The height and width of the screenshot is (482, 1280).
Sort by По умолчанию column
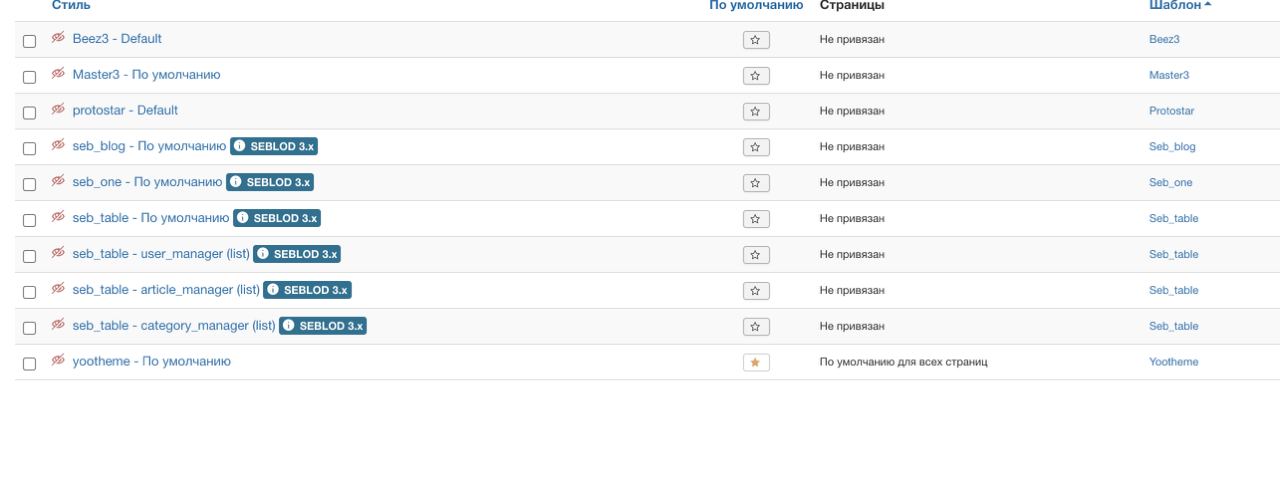(x=756, y=6)
